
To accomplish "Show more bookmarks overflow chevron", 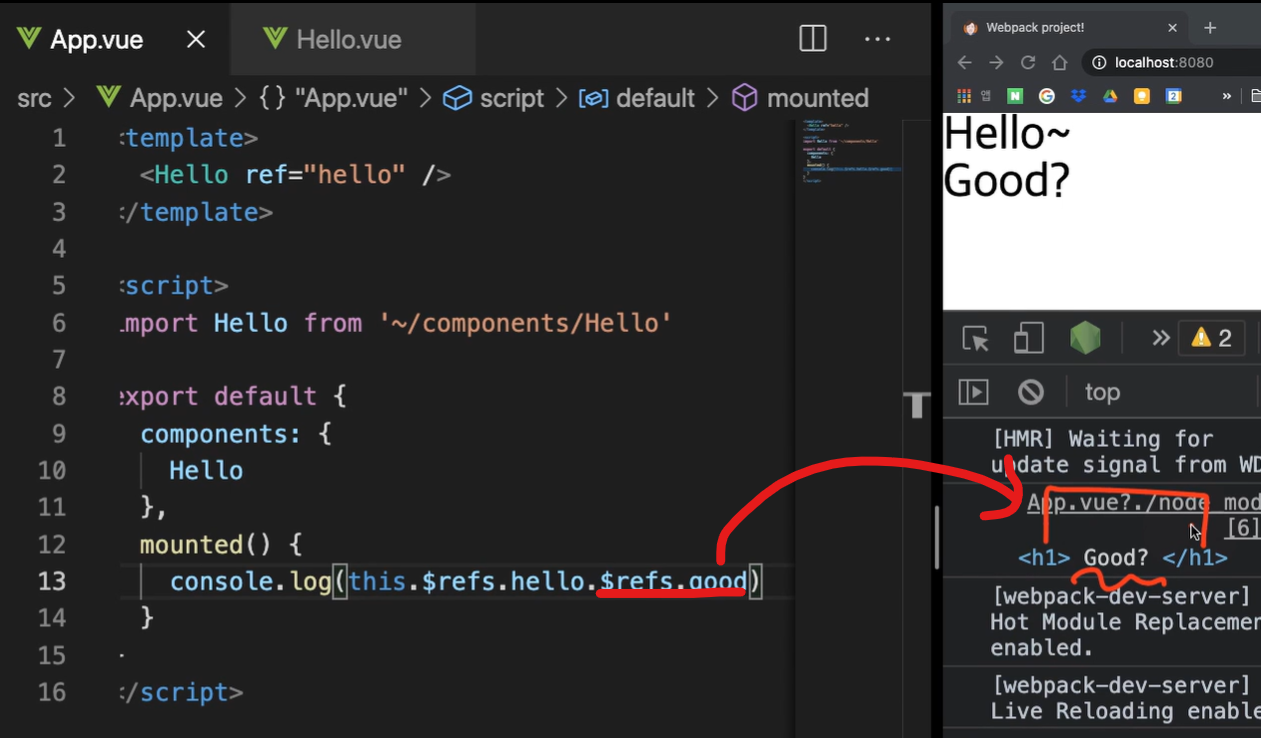I will (x=1227, y=96).
